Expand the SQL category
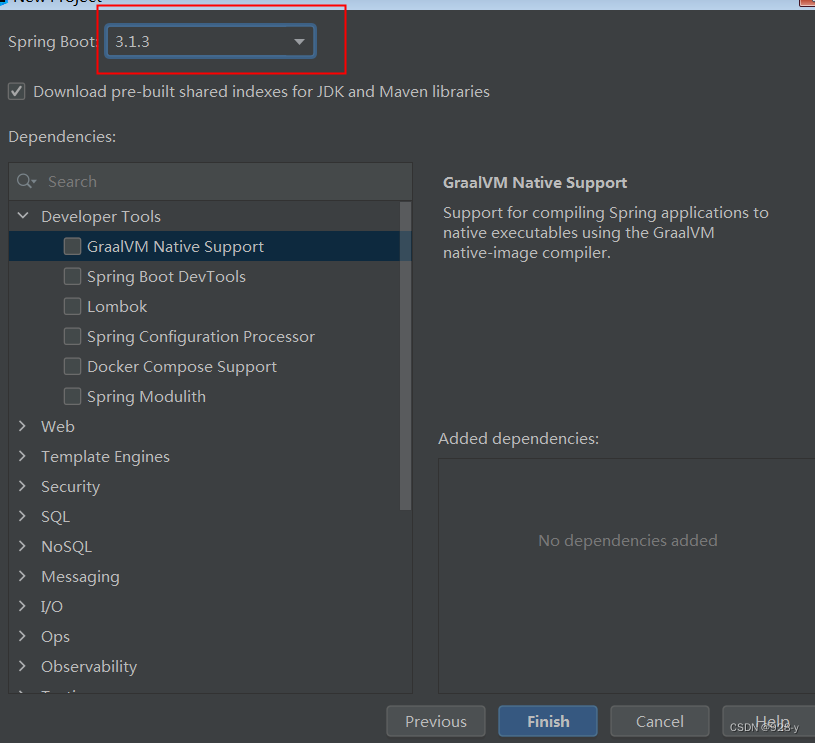This screenshot has height=743, width=815. pos(22,516)
